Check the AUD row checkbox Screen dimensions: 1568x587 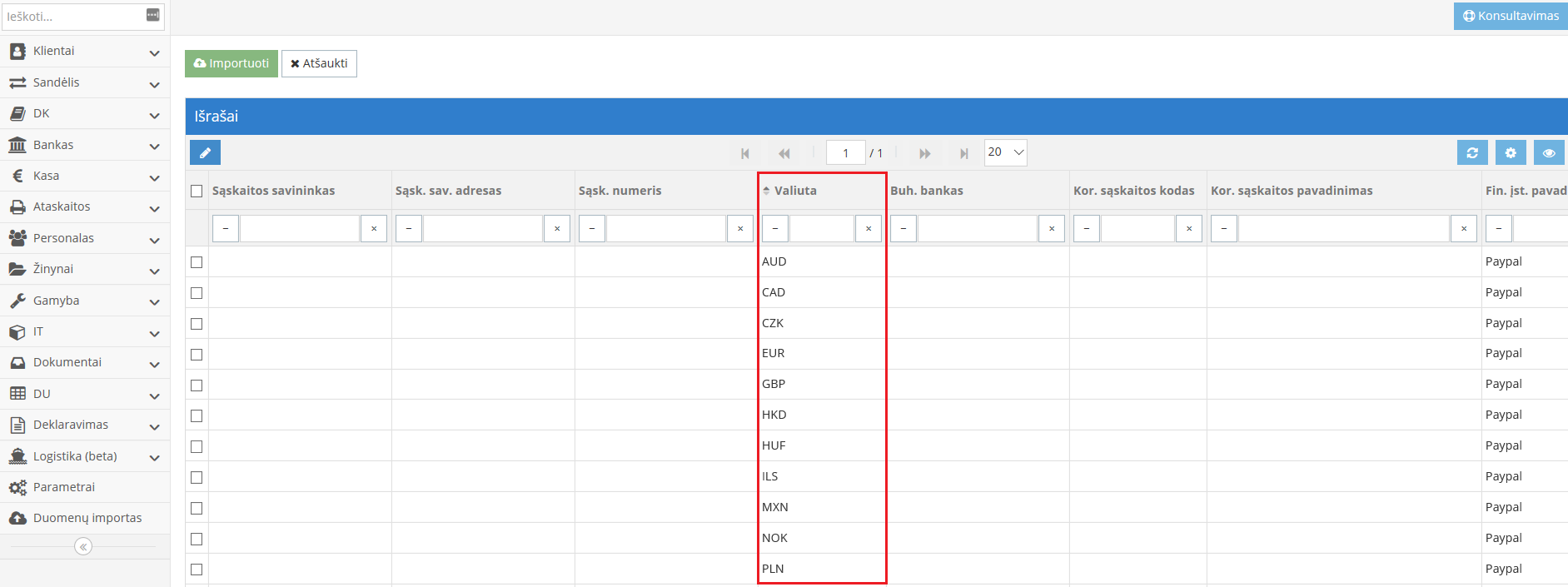pos(197,261)
